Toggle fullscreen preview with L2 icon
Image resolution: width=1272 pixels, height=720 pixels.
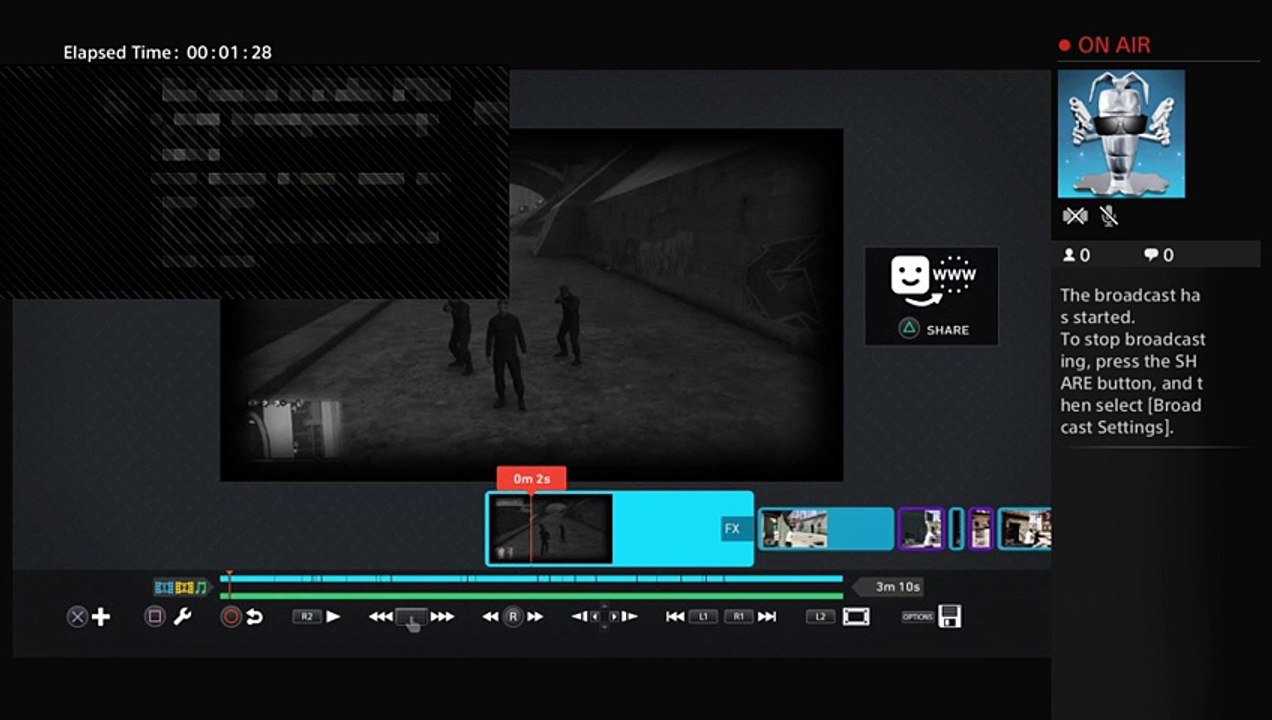[856, 617]
